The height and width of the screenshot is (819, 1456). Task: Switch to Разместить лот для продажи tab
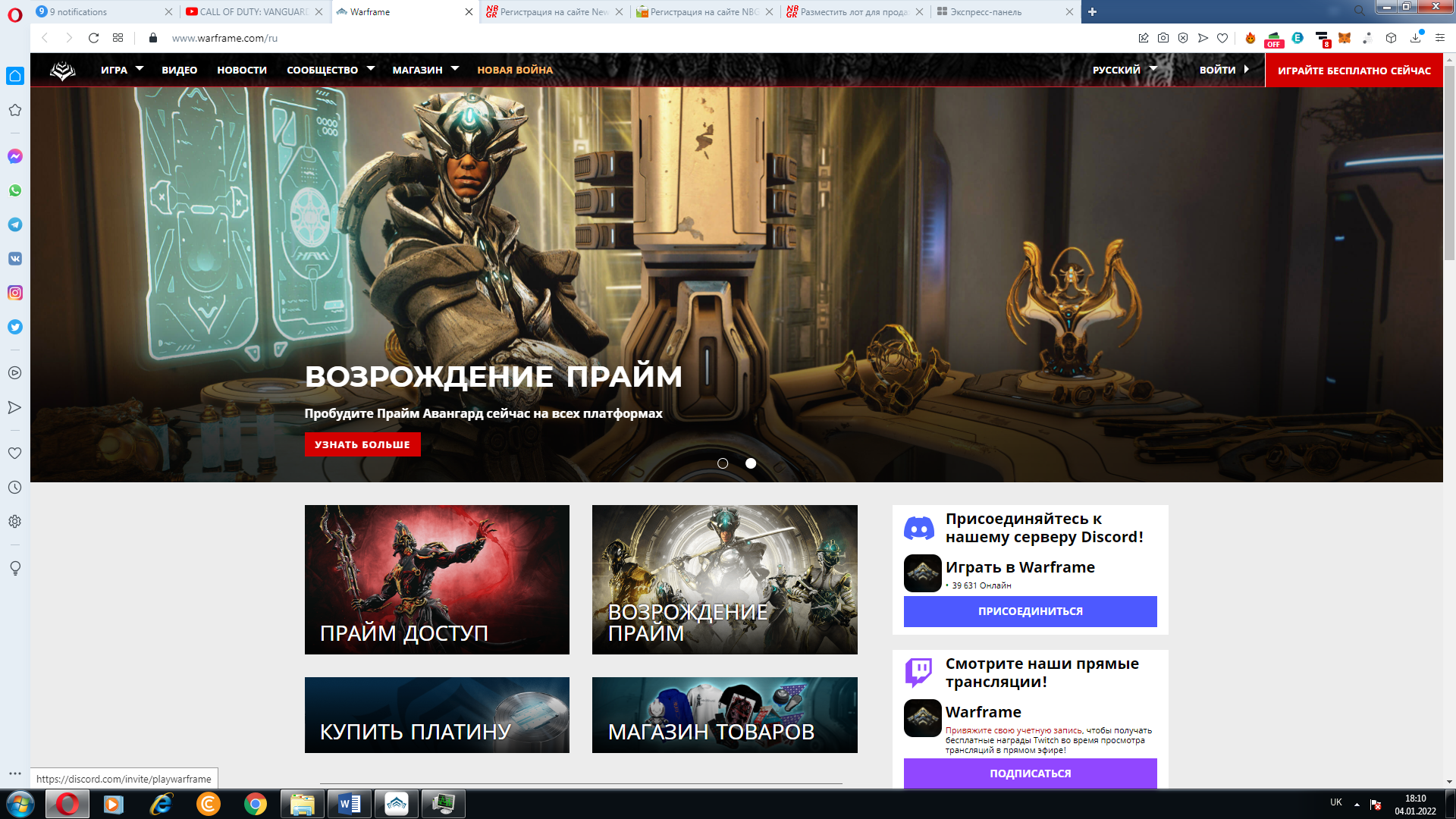(x=855, y=11)
